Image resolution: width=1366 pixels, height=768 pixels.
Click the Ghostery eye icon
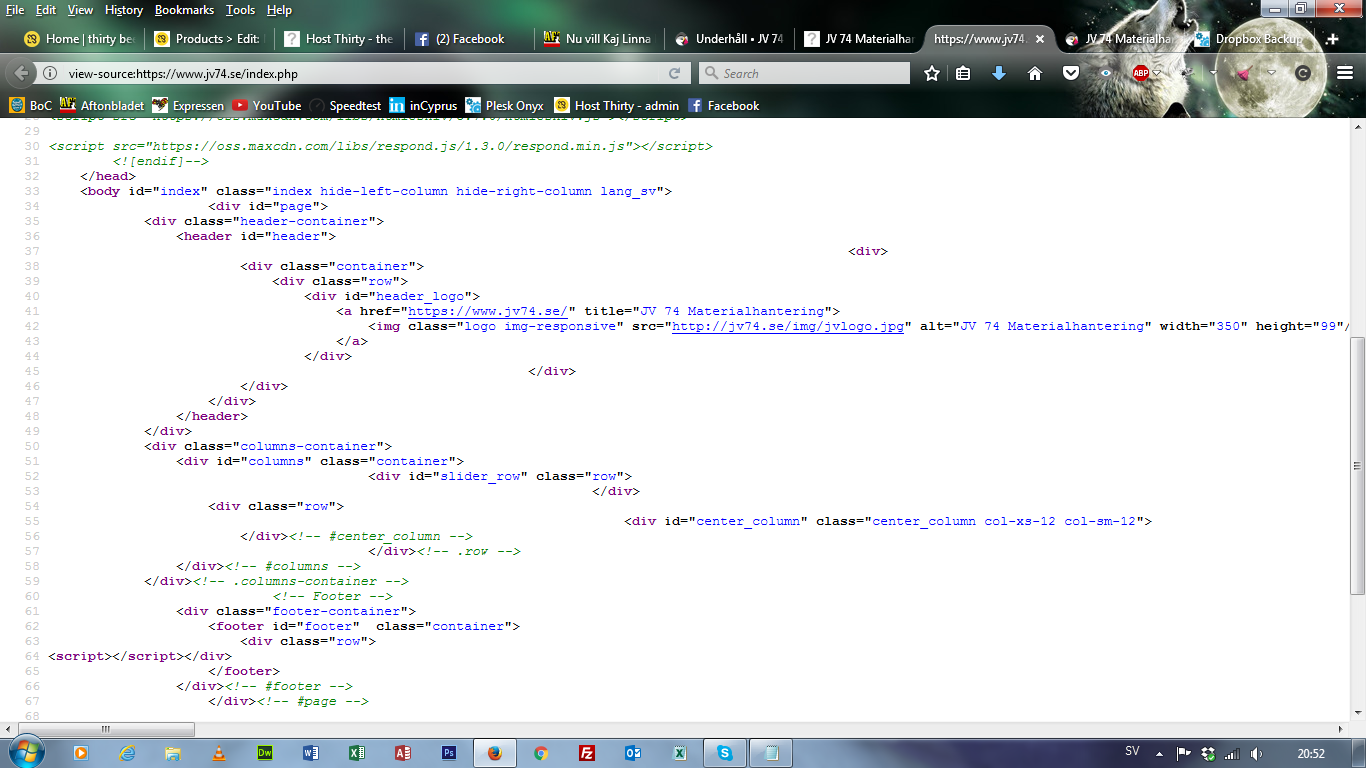[x=1106, y=73]
